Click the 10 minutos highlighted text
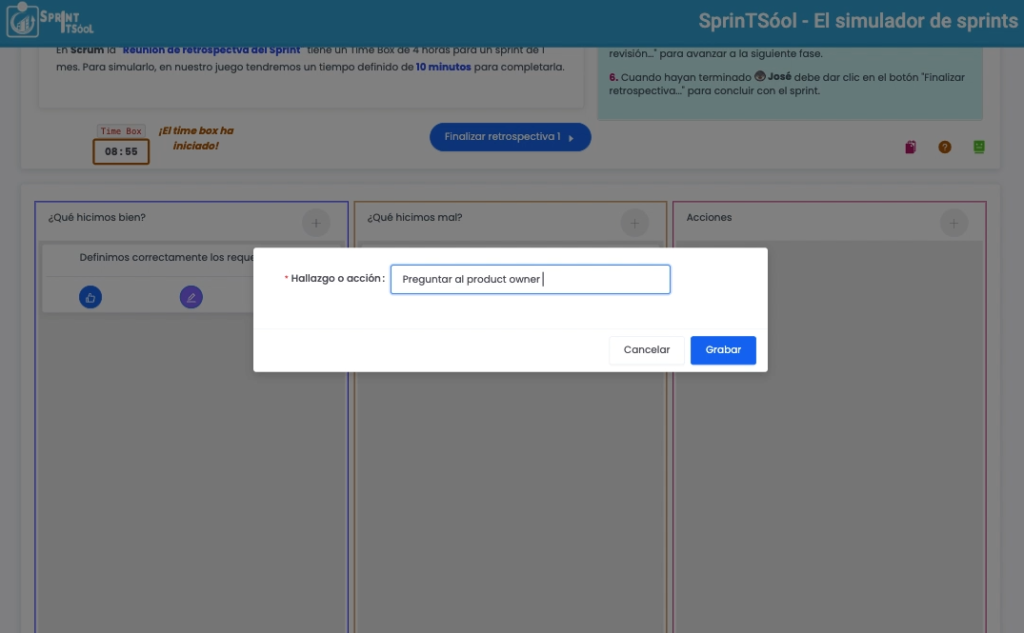 (443, 67)
